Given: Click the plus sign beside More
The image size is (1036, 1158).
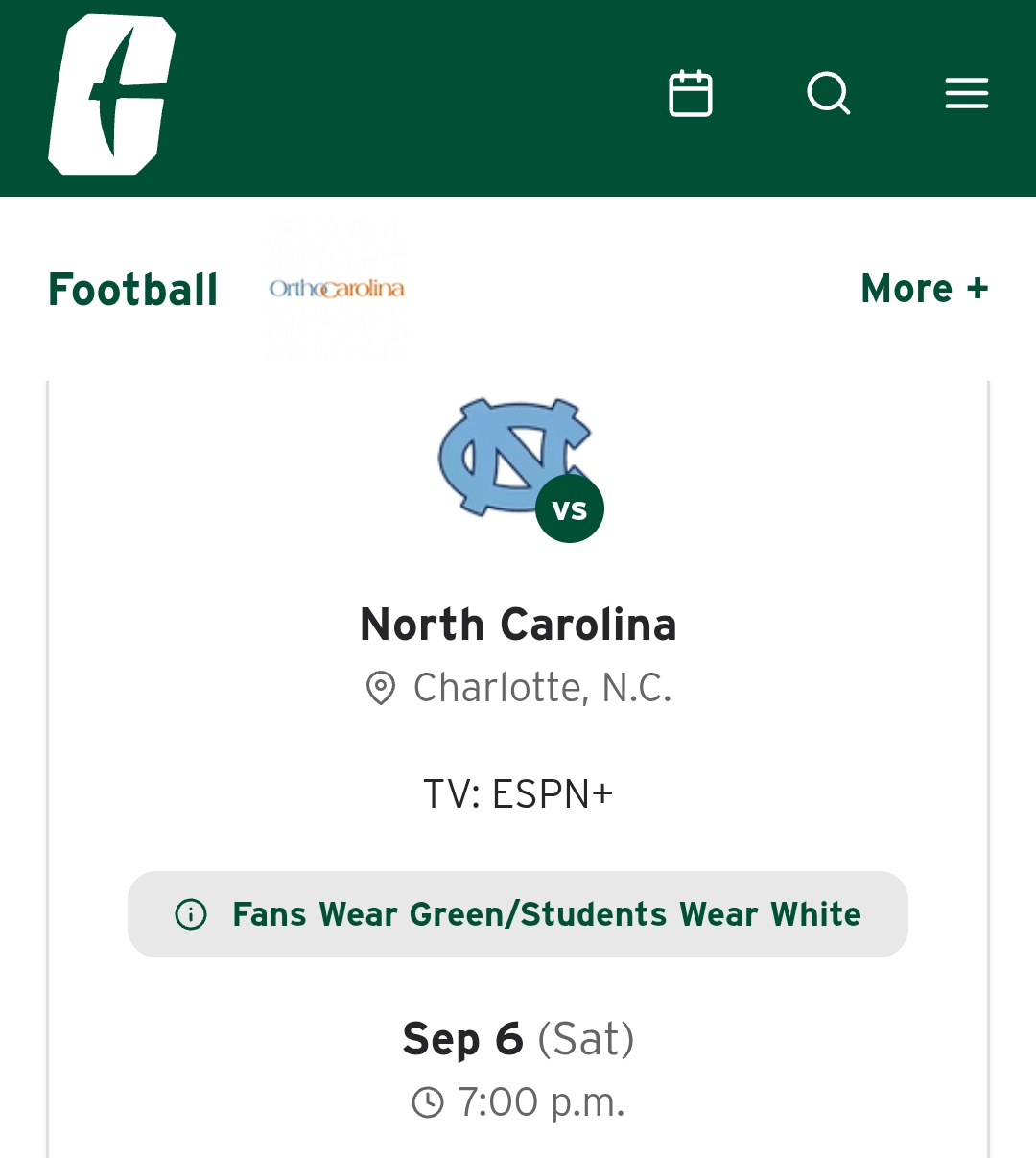Looking at the screenshot, I should point(977,289).
